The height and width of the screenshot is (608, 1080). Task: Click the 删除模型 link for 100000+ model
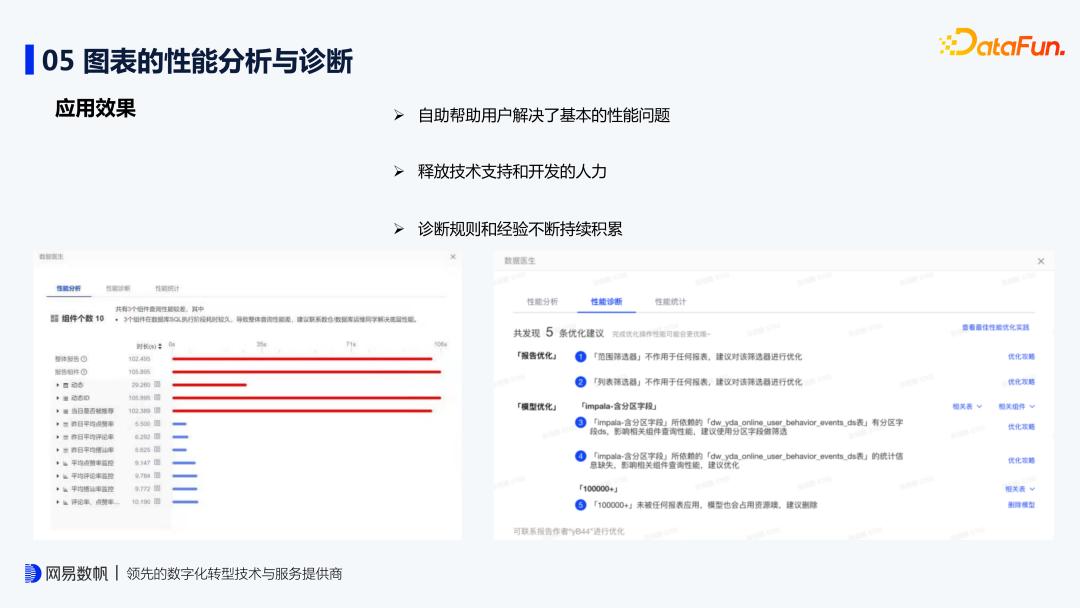[1023, 504]
